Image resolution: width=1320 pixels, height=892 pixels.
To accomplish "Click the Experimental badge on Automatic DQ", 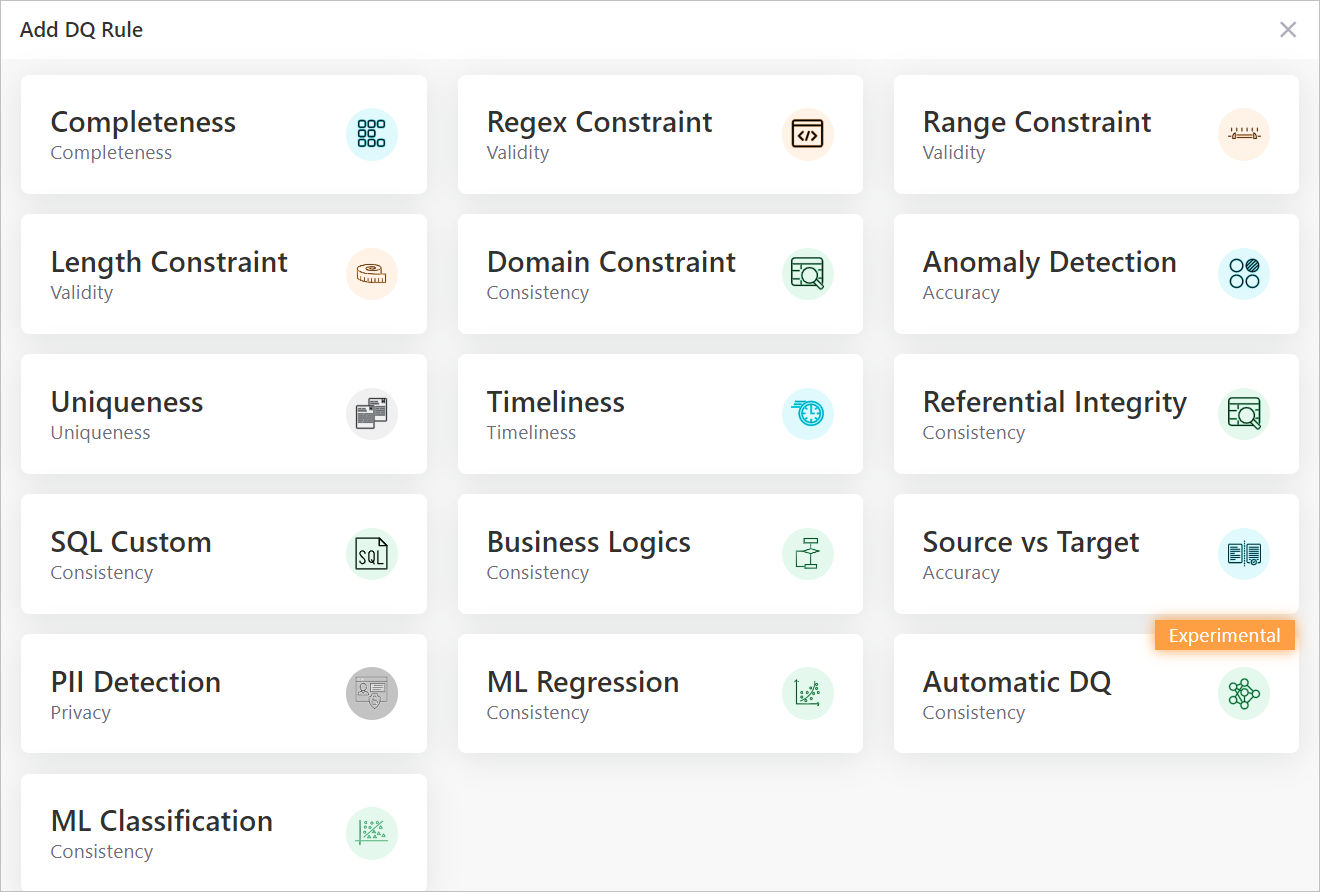I will click(x=1224, y=635).
